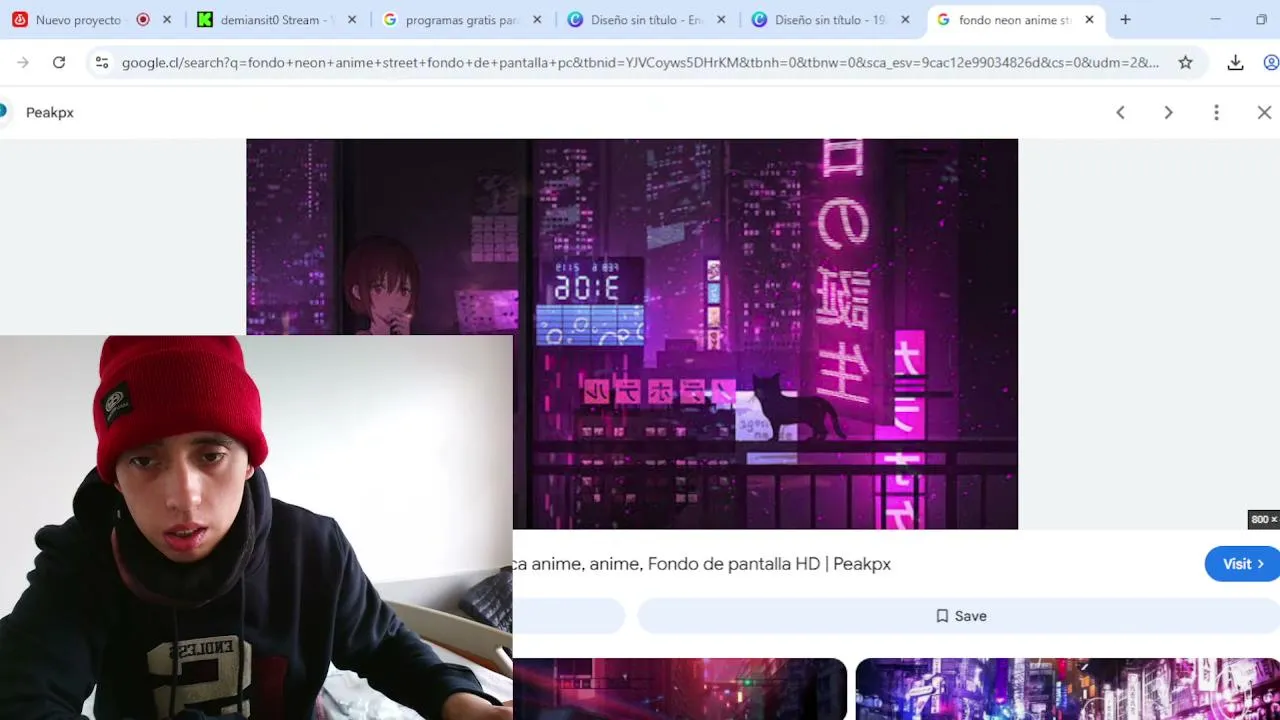1280x720 pixels.
Task: Close the Diseño sin título - En tab
Action: [x=721, y=20]
